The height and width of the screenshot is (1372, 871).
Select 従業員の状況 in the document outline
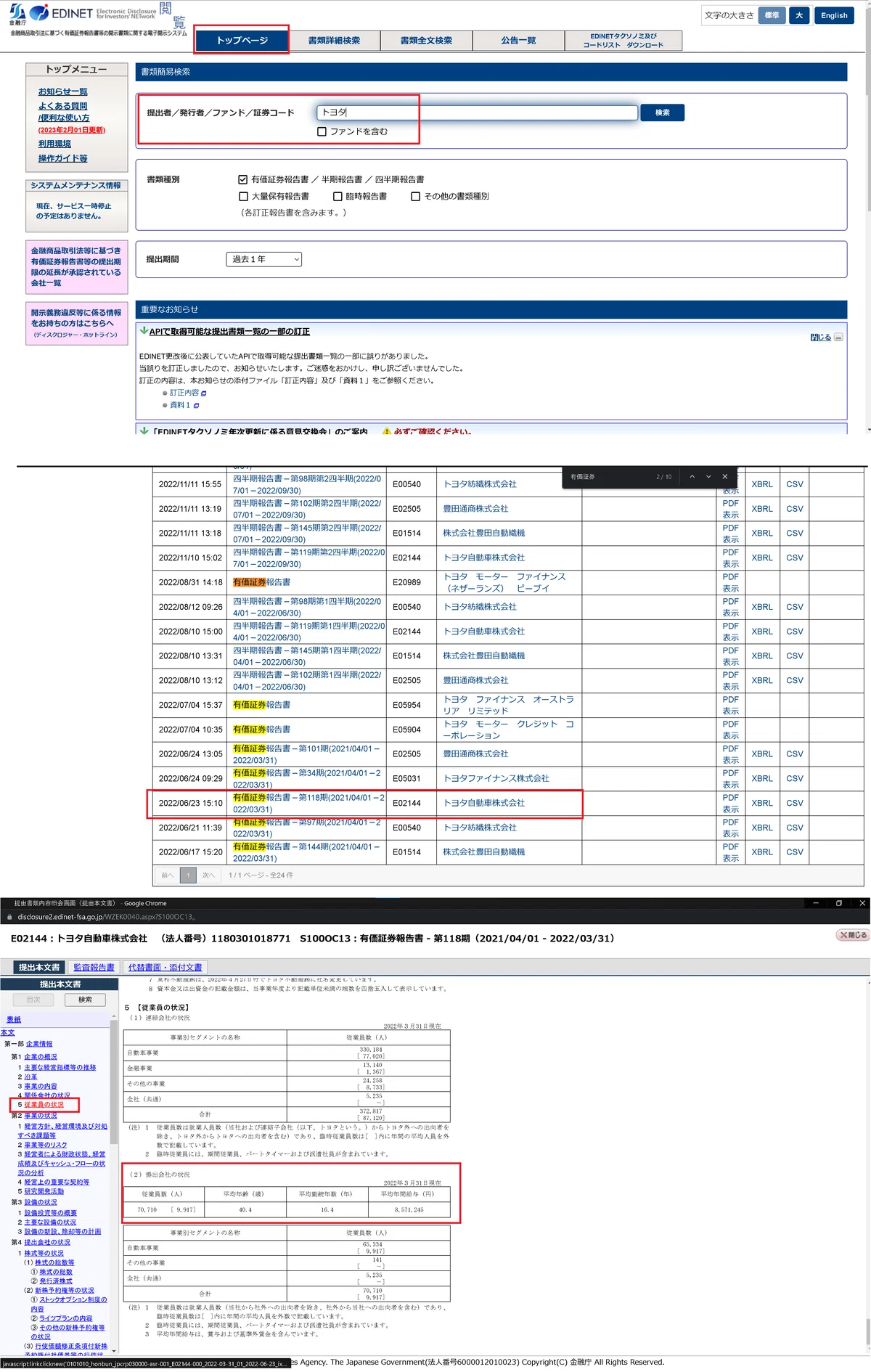[44, 1105]
